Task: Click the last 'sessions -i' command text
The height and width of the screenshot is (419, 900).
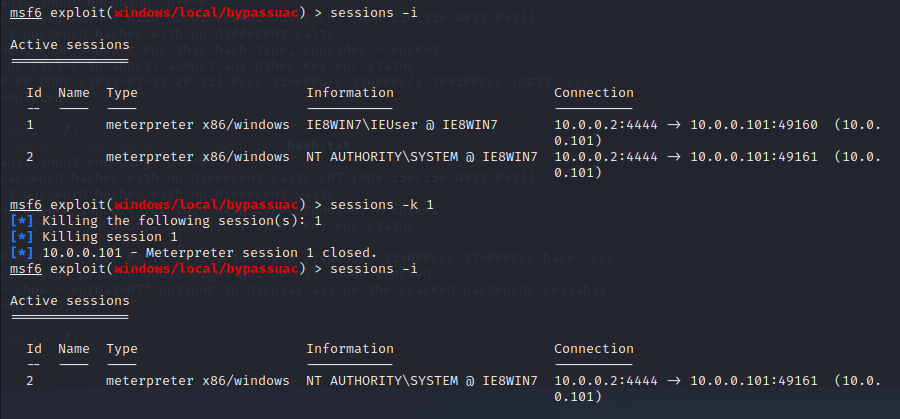Action: click(x=374, y=269)
